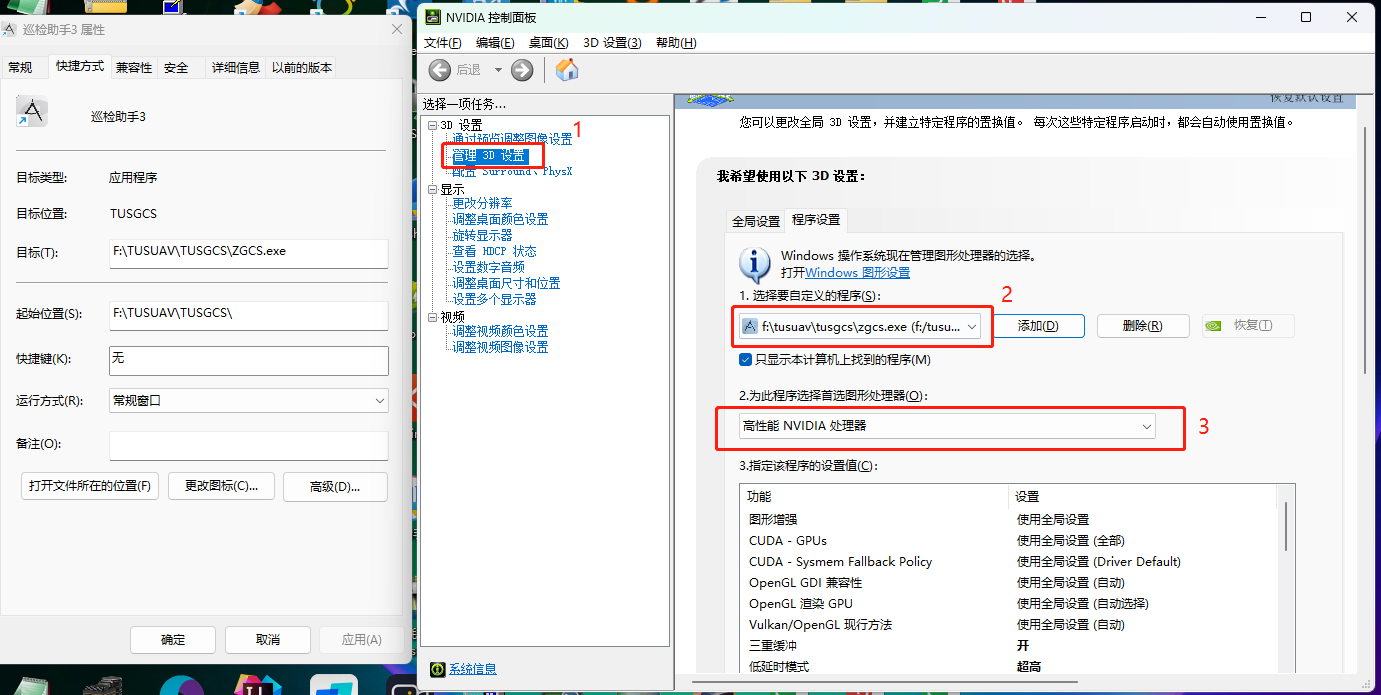
Task: Click the 高级(D)... button
Action: (x=335, y=486)
